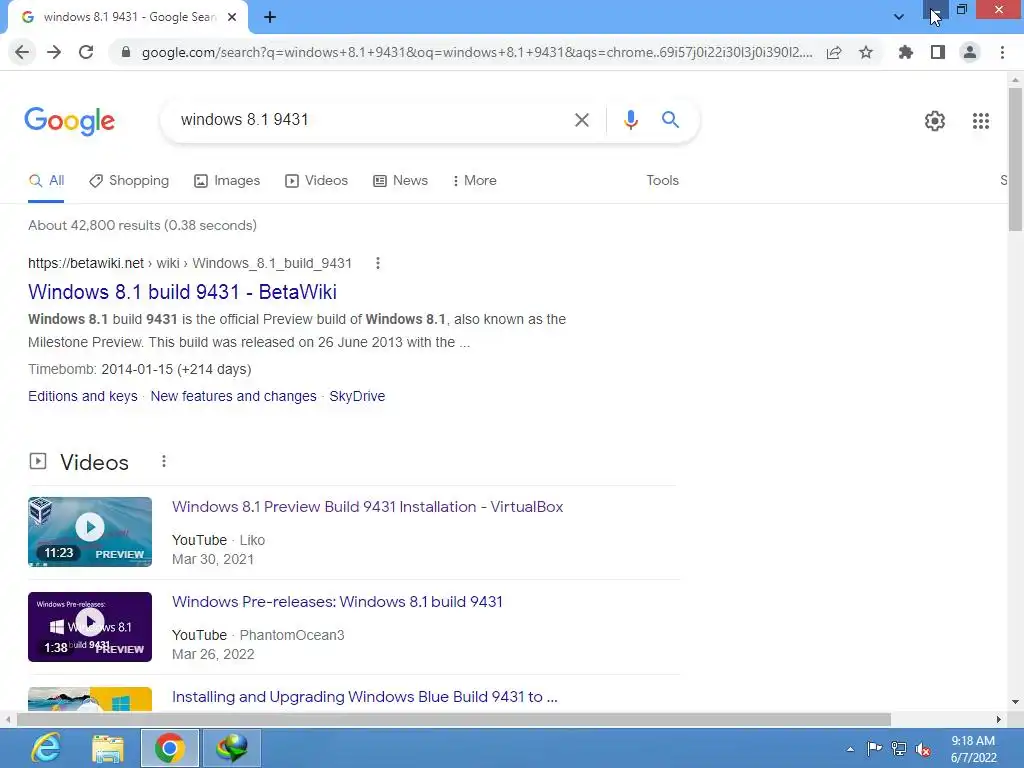This screenshot has height=768, width=1024.
Task: Start voice search with microphone
Action: 630,120
